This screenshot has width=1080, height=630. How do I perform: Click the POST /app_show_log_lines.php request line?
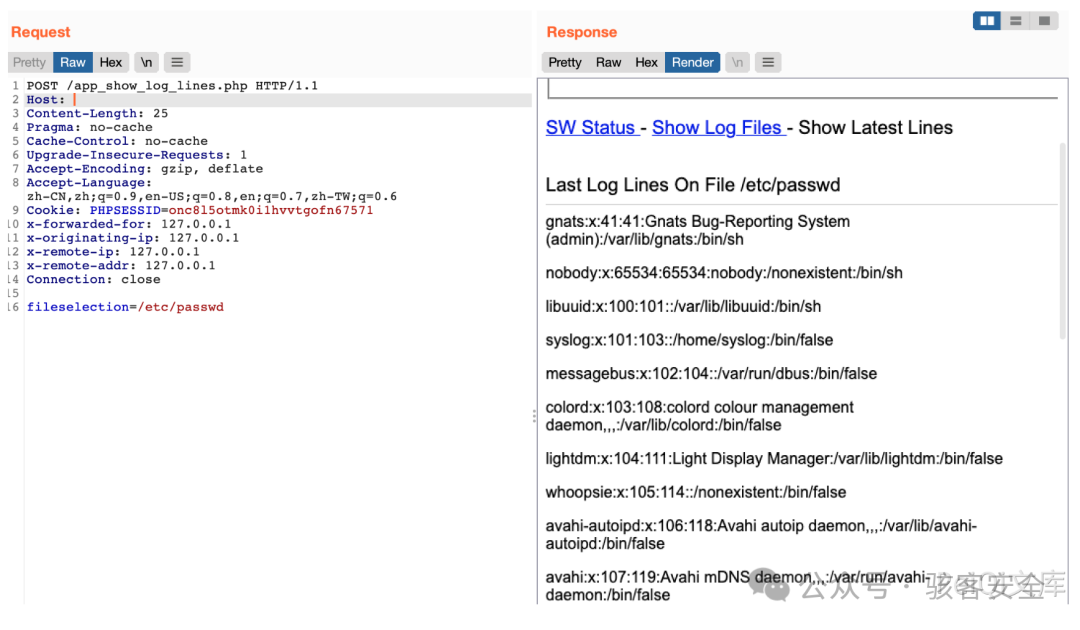click(x=172, y=86)
